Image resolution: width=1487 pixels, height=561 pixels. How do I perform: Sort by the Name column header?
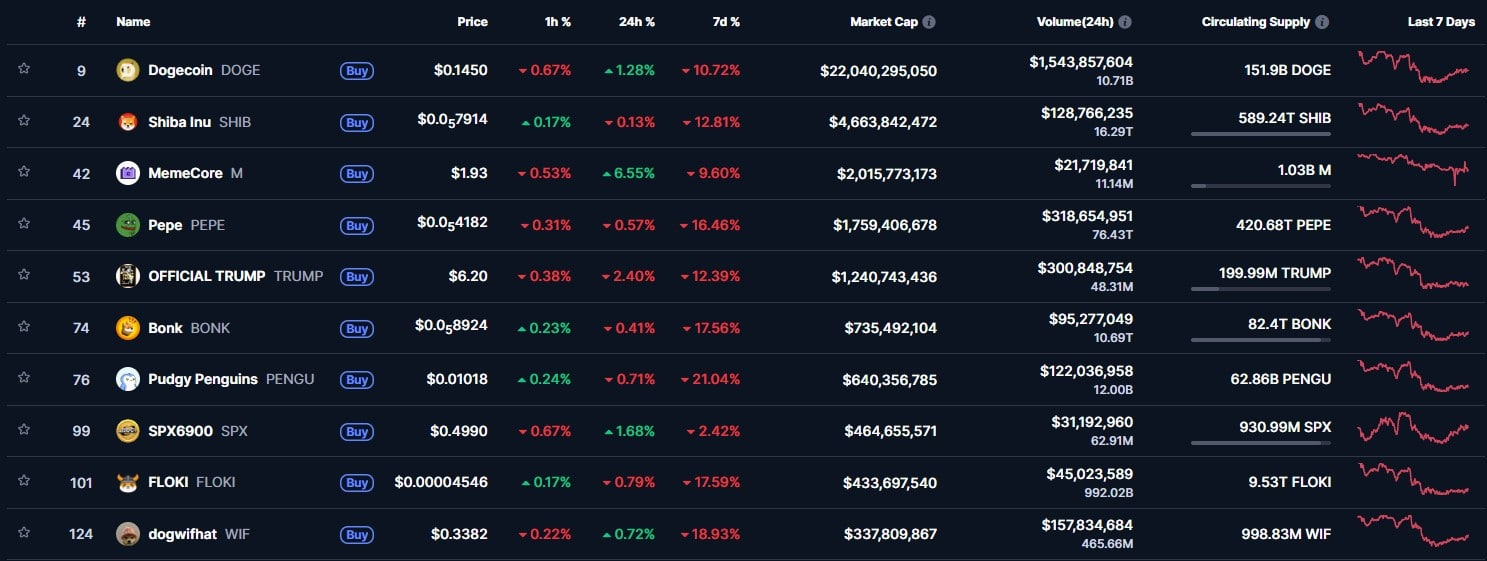click(x=133, y=22)
